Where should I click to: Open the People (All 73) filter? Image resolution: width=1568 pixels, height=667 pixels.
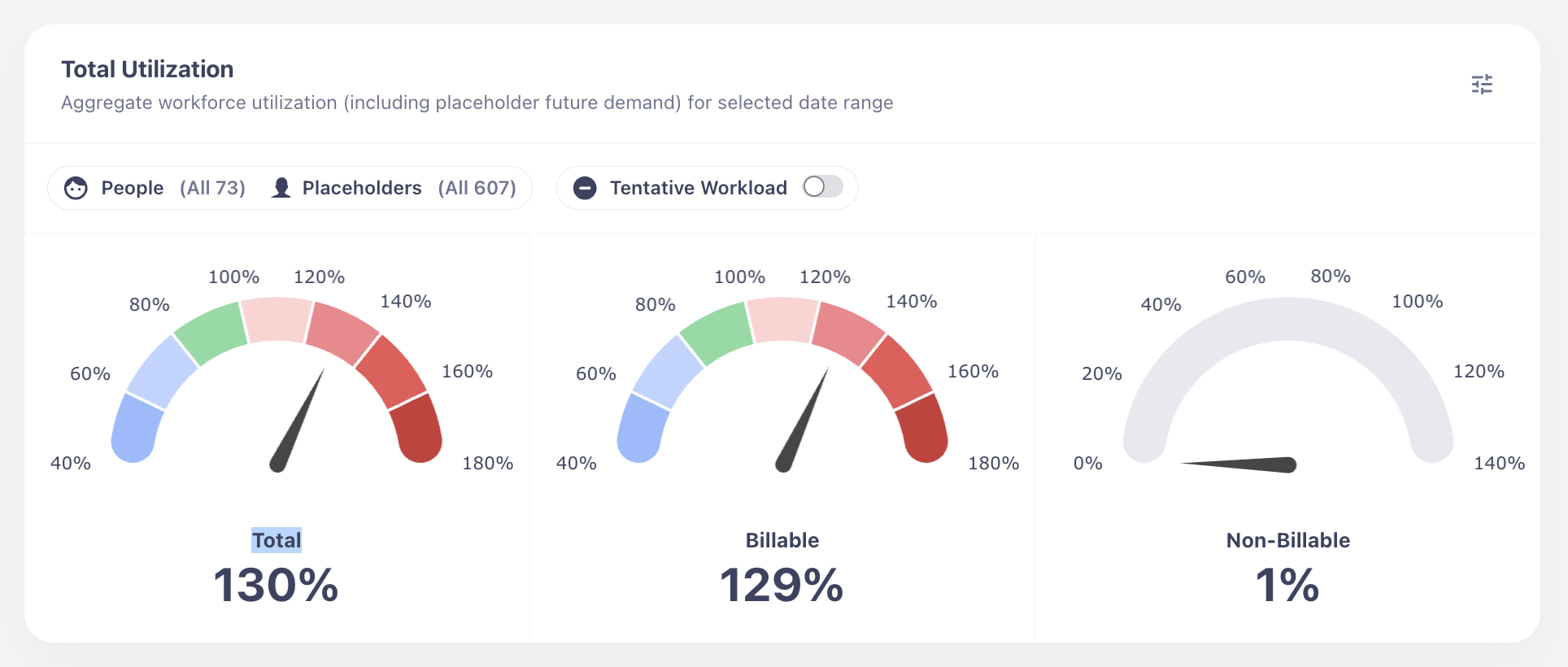click(172, 188)
